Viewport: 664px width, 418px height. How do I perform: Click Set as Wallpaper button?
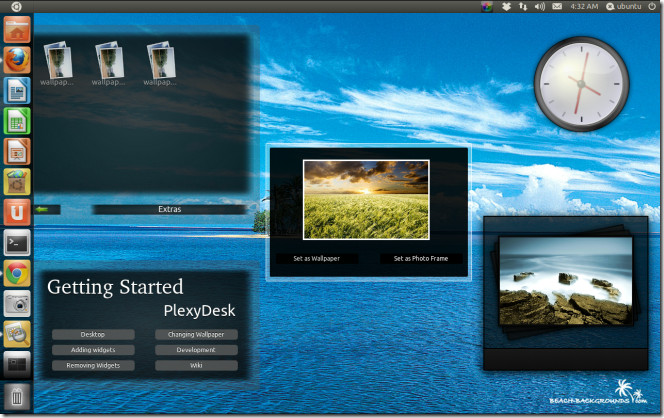tap(317, 258)
